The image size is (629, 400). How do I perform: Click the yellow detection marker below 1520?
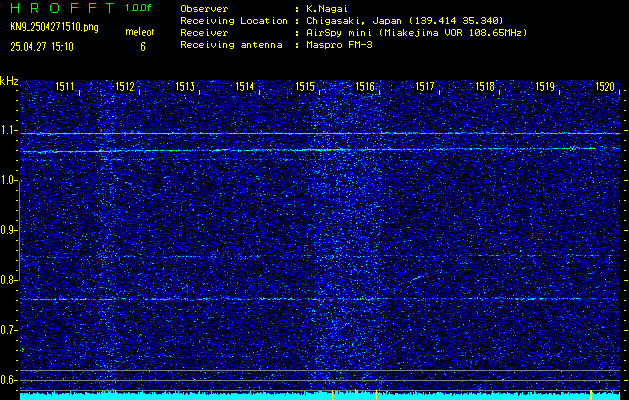tap(591, 395)
